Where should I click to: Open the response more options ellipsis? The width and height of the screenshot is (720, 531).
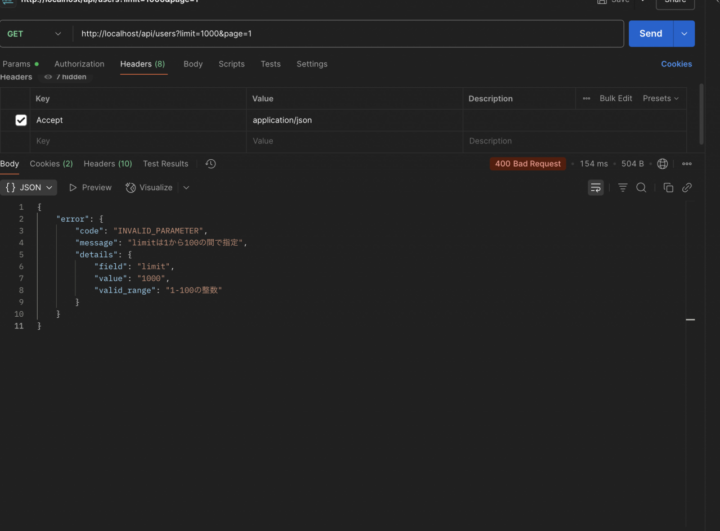686,164
